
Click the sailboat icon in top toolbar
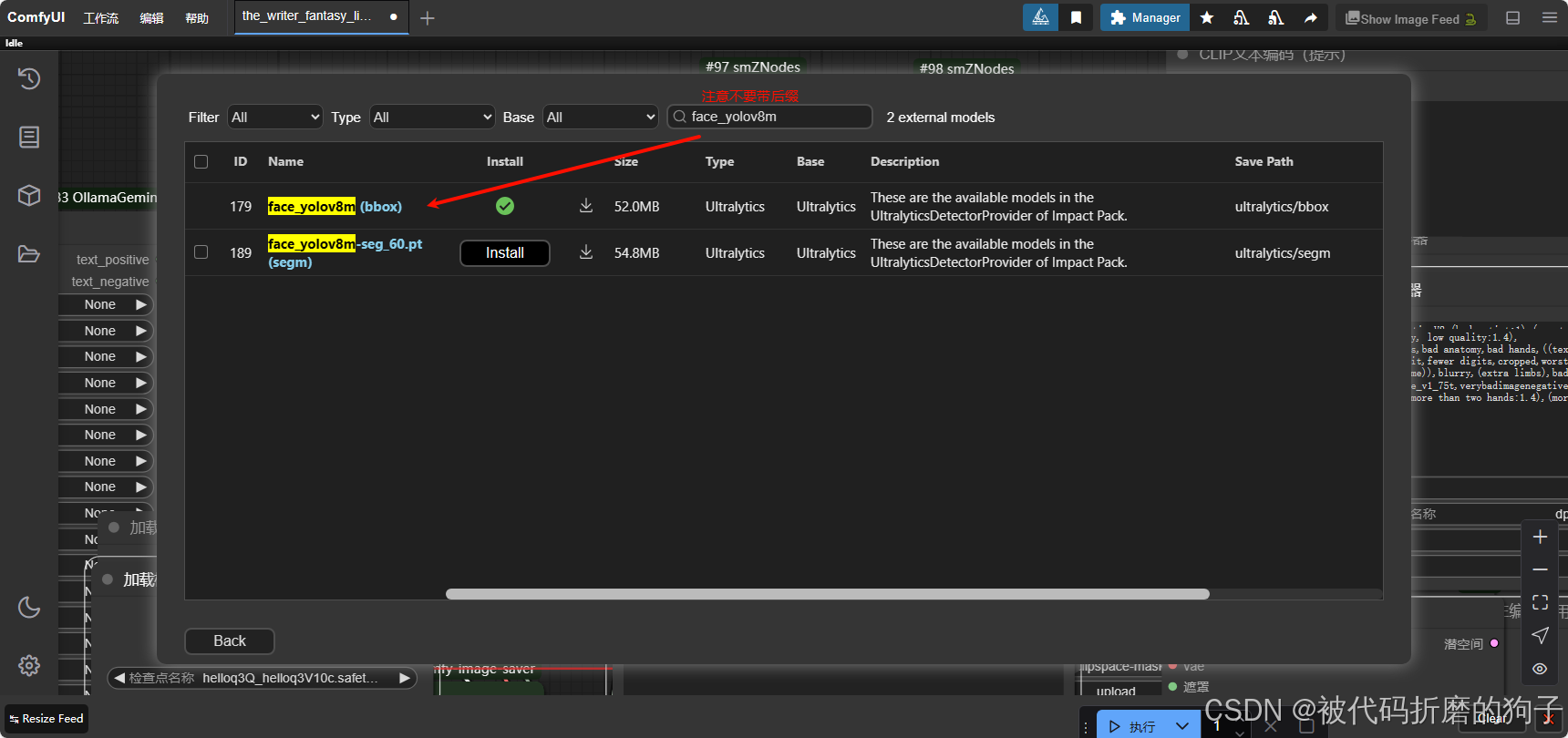(1040, 17)
